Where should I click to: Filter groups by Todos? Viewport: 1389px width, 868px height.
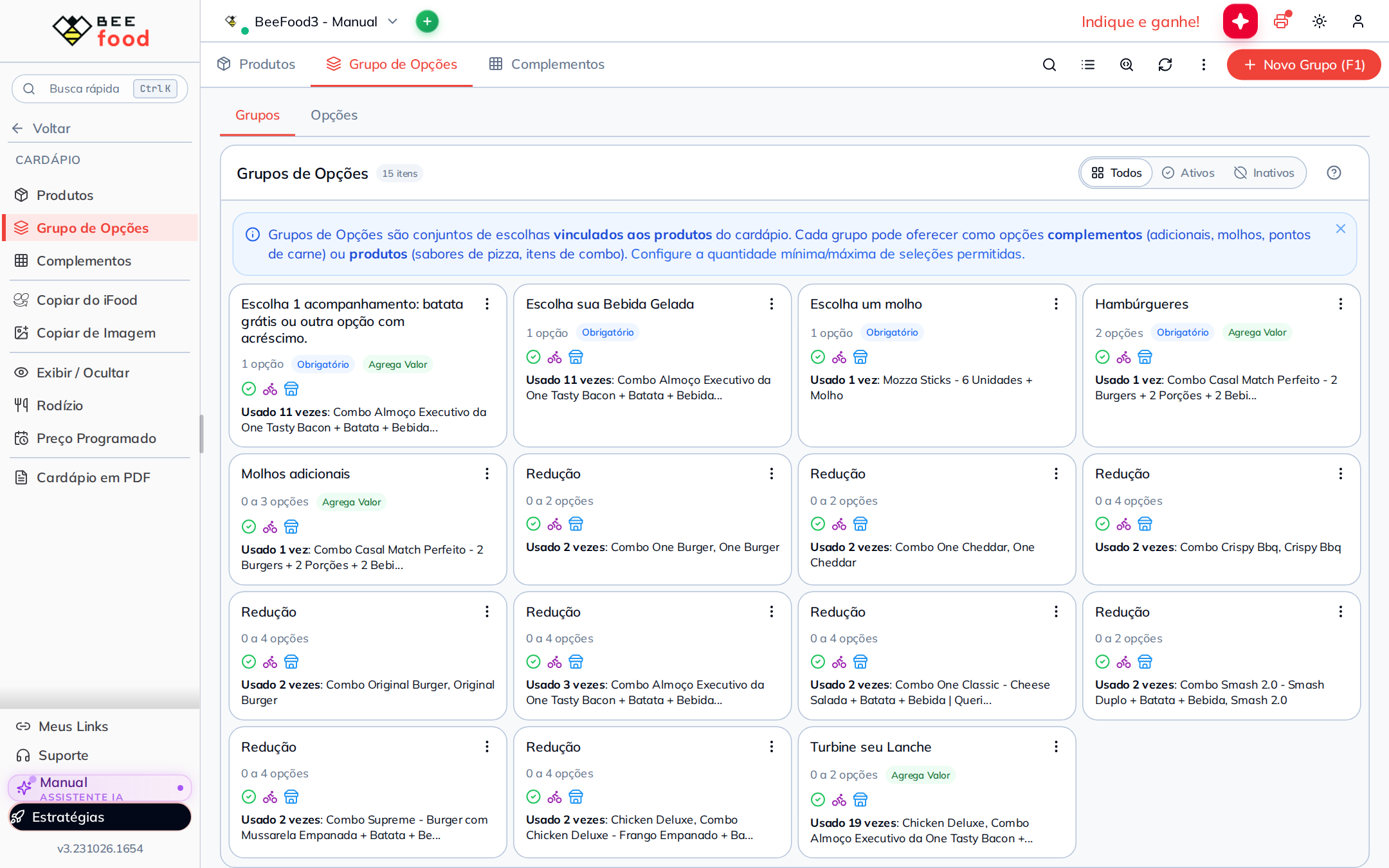[1117, 173]
